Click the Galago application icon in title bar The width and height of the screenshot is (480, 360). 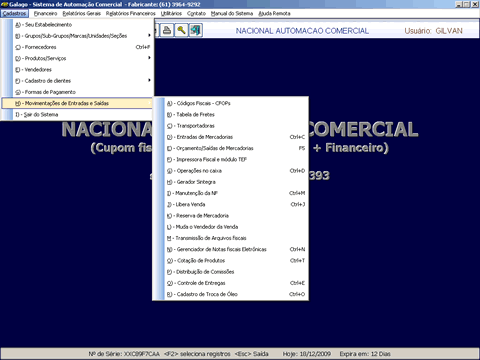pyautogui.click(x=4, y=4)
